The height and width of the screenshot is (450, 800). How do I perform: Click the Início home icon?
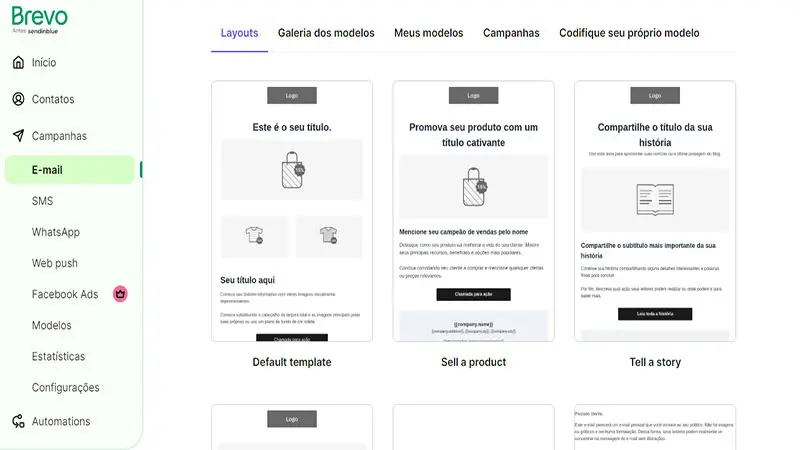[x=18, y=62]
